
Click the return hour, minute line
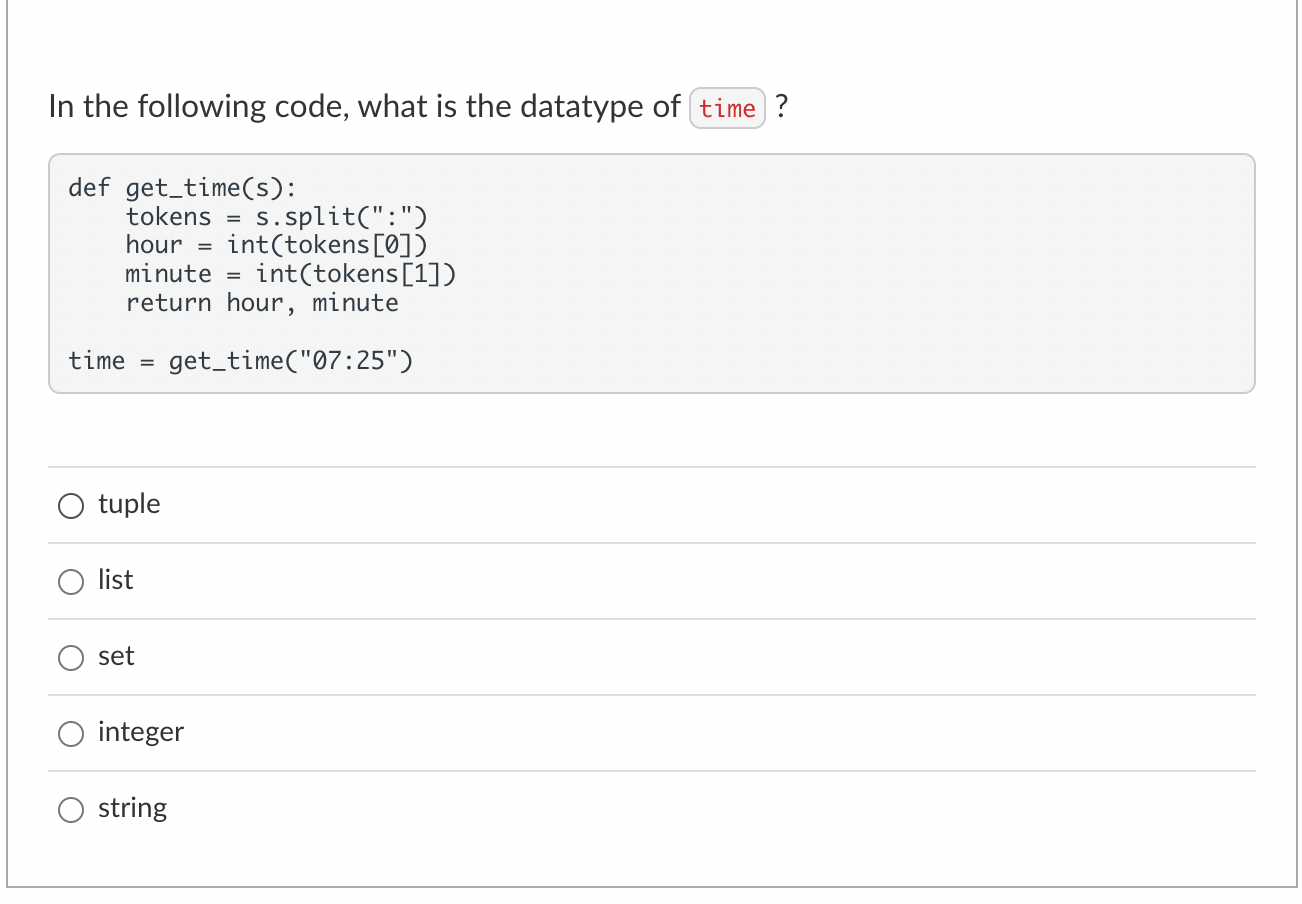coord(261,302)
